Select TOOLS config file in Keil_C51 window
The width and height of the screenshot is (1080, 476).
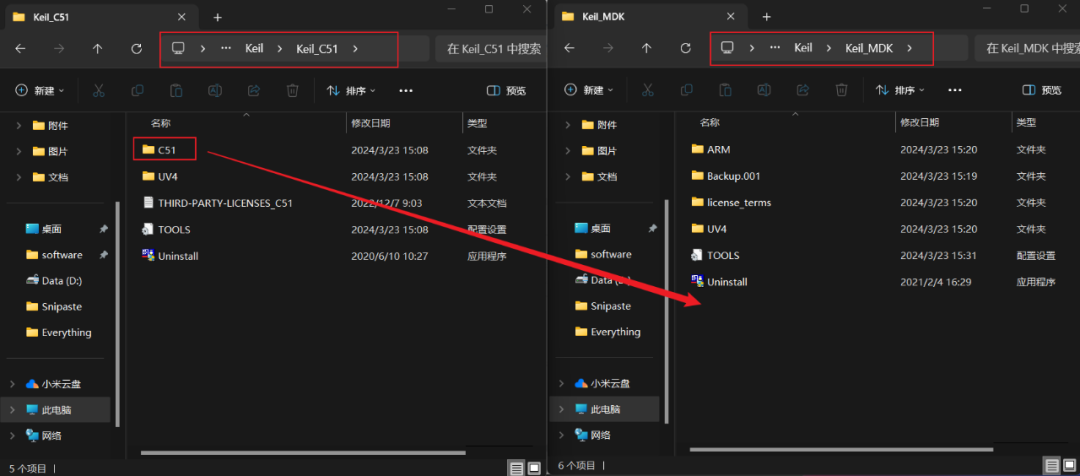(166, 229)
